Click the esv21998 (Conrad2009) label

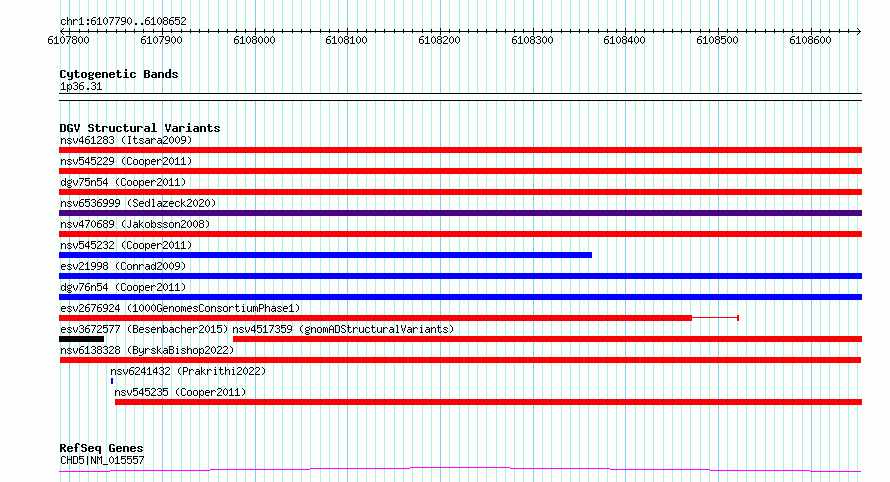[123, 266]
